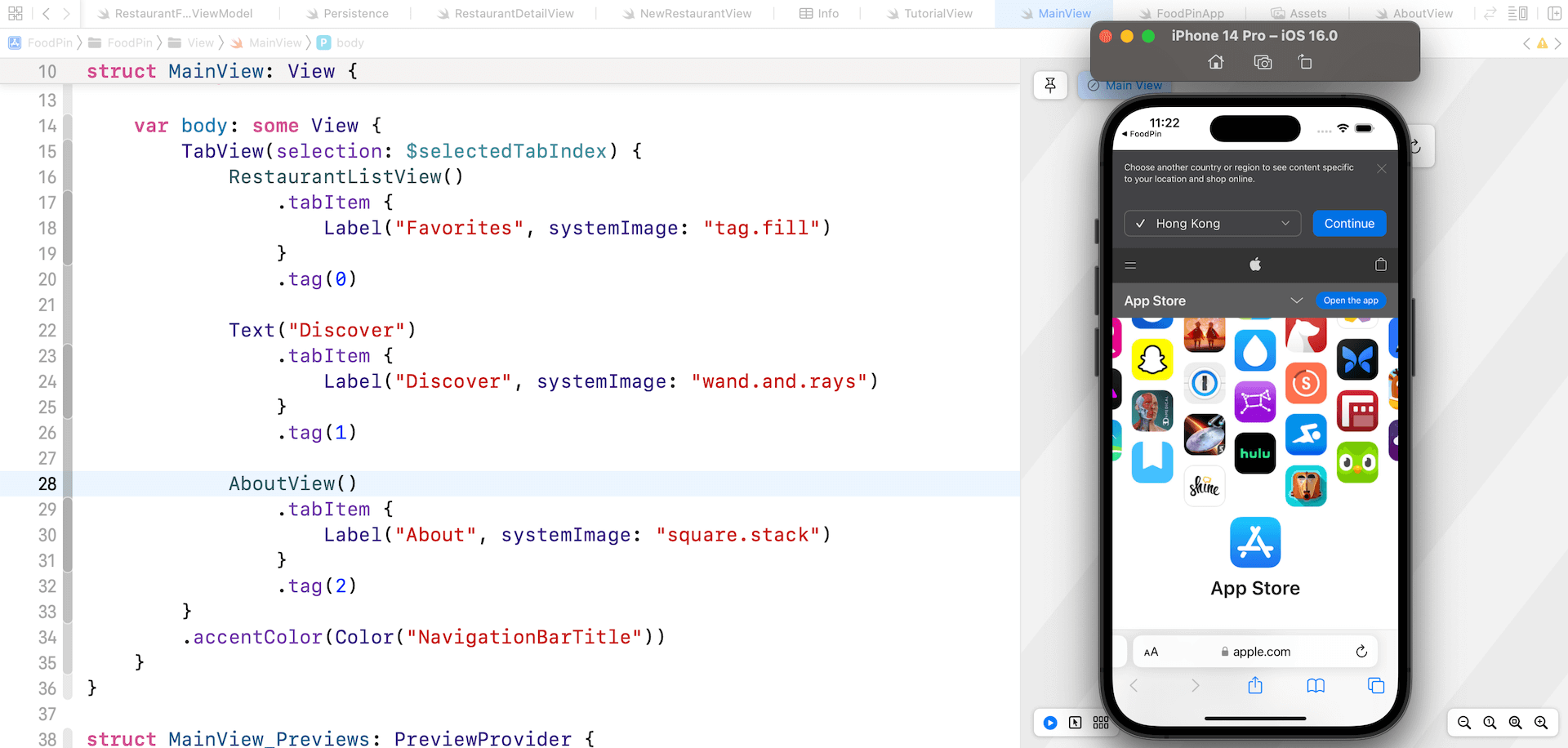Rotate the simulator device
This screenshot has width=1568, height=748.
(x=1305, y=63)
